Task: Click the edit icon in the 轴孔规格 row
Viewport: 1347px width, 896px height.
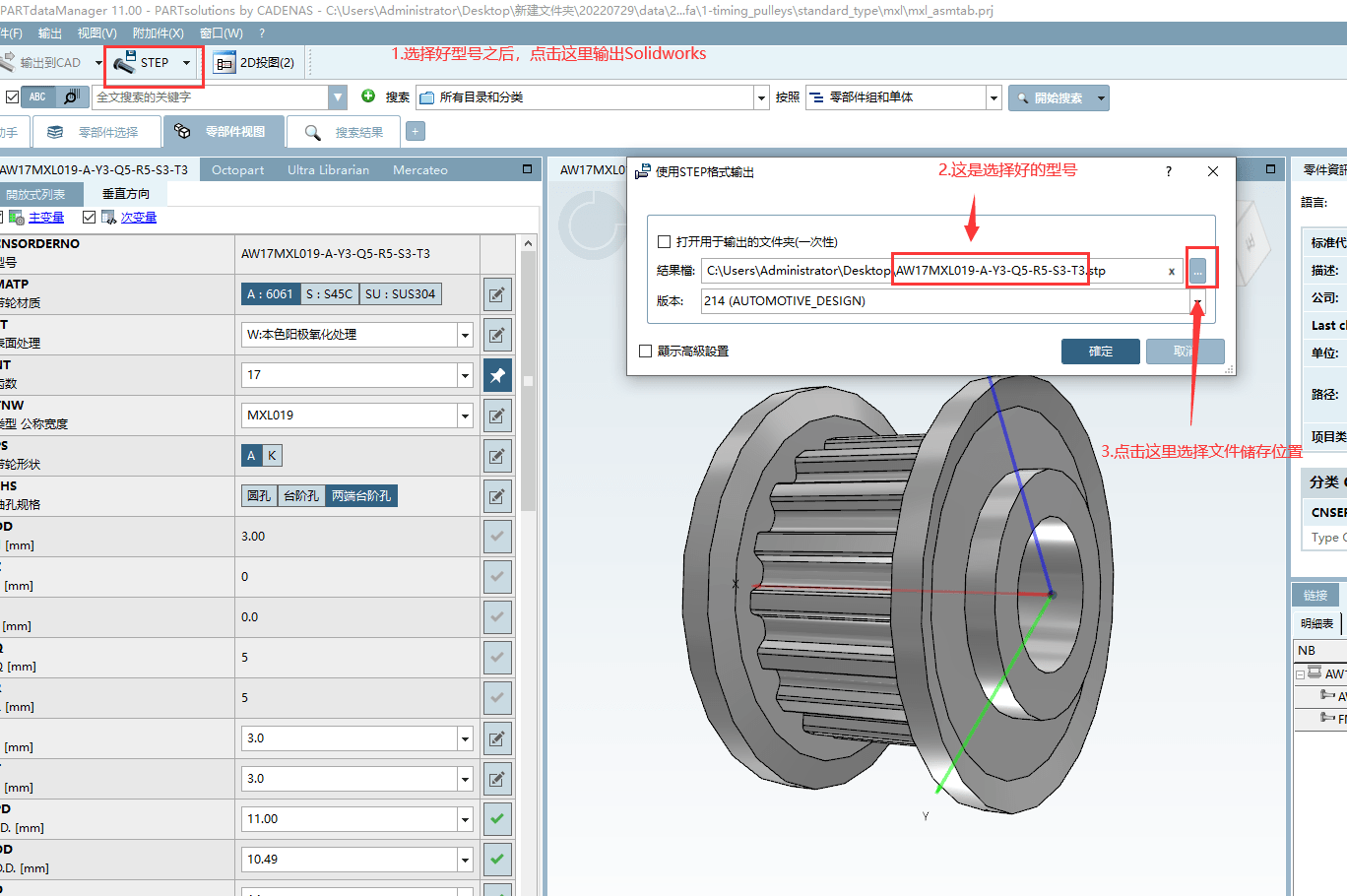Action: (x=497, y=496)
